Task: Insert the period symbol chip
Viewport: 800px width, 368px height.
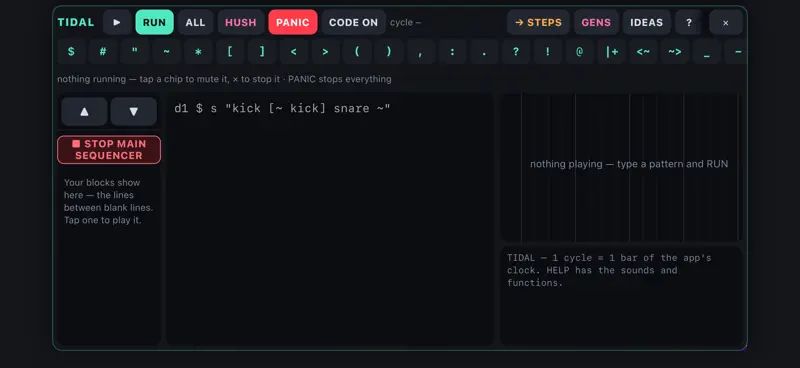Action: click(x=484, y=52)
